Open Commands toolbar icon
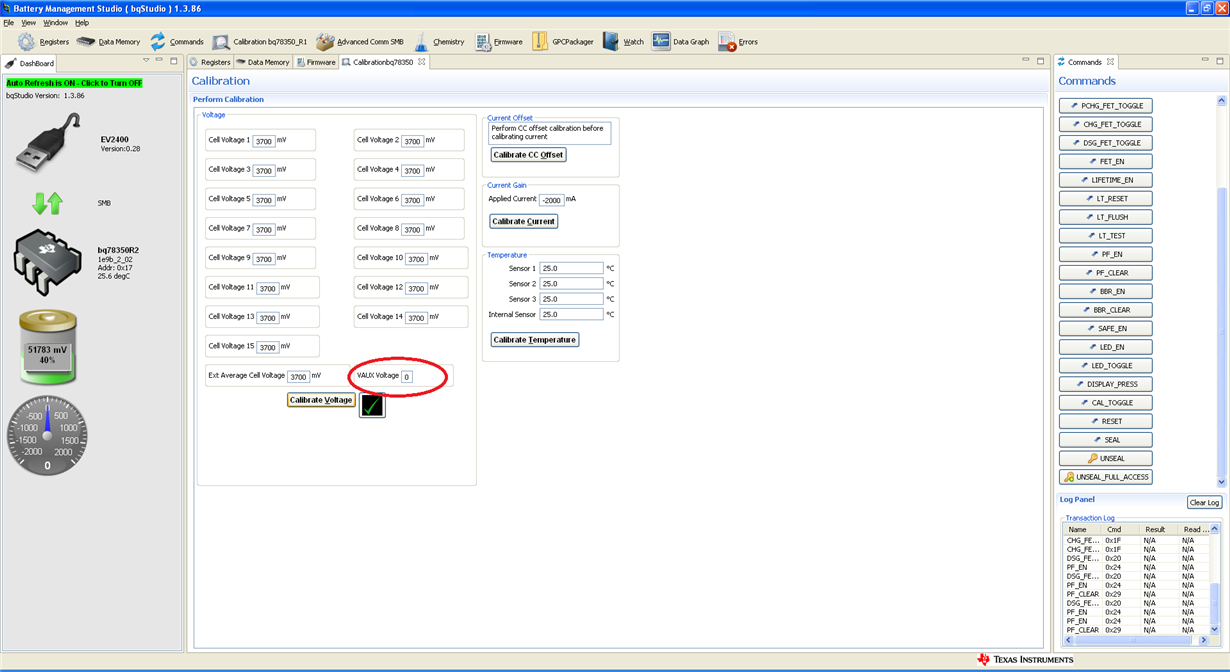Viewport: 1230px width, 672px height. point(176,42)
